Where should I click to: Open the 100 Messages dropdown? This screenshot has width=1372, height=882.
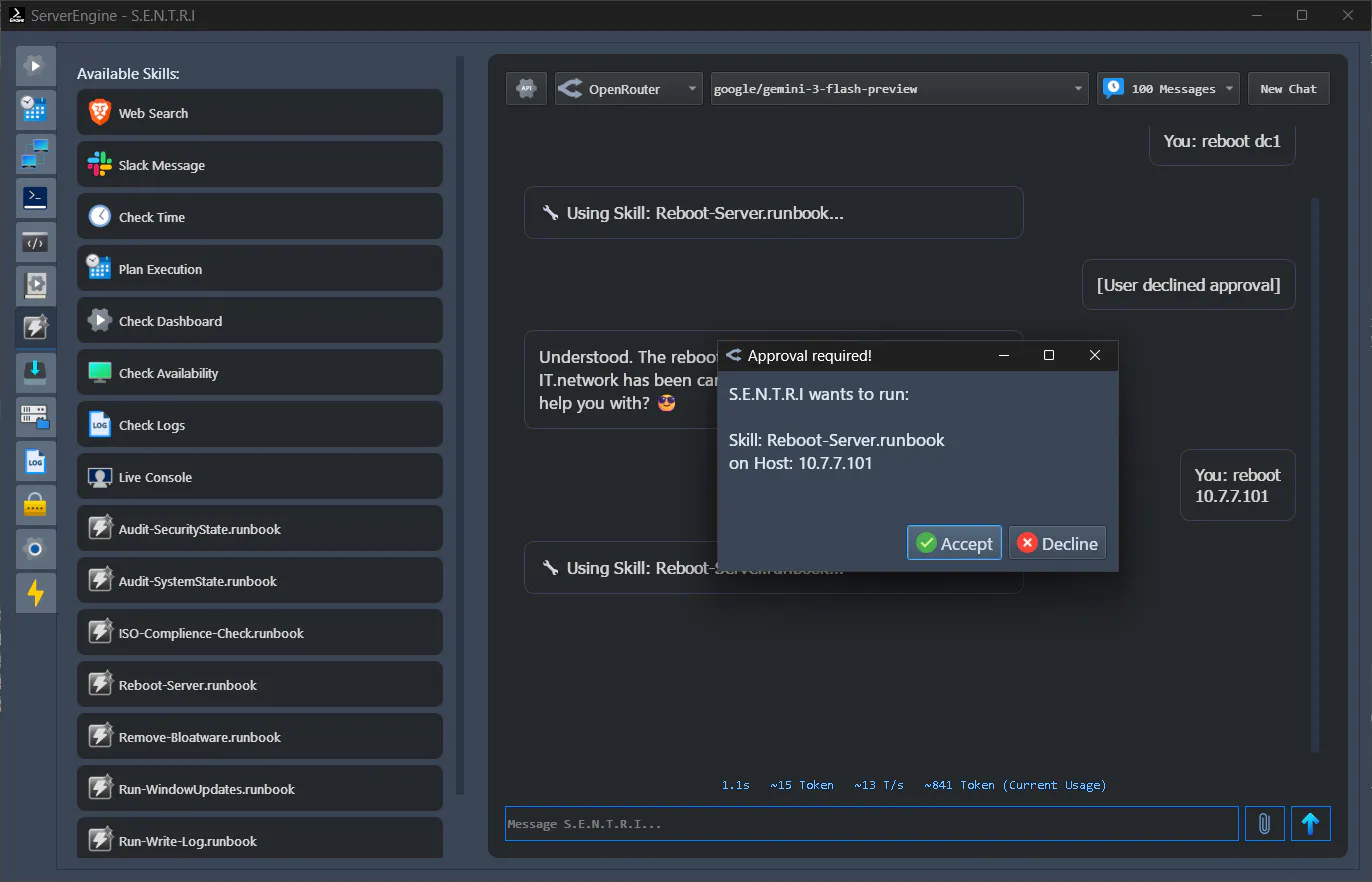pos(1167,88)
